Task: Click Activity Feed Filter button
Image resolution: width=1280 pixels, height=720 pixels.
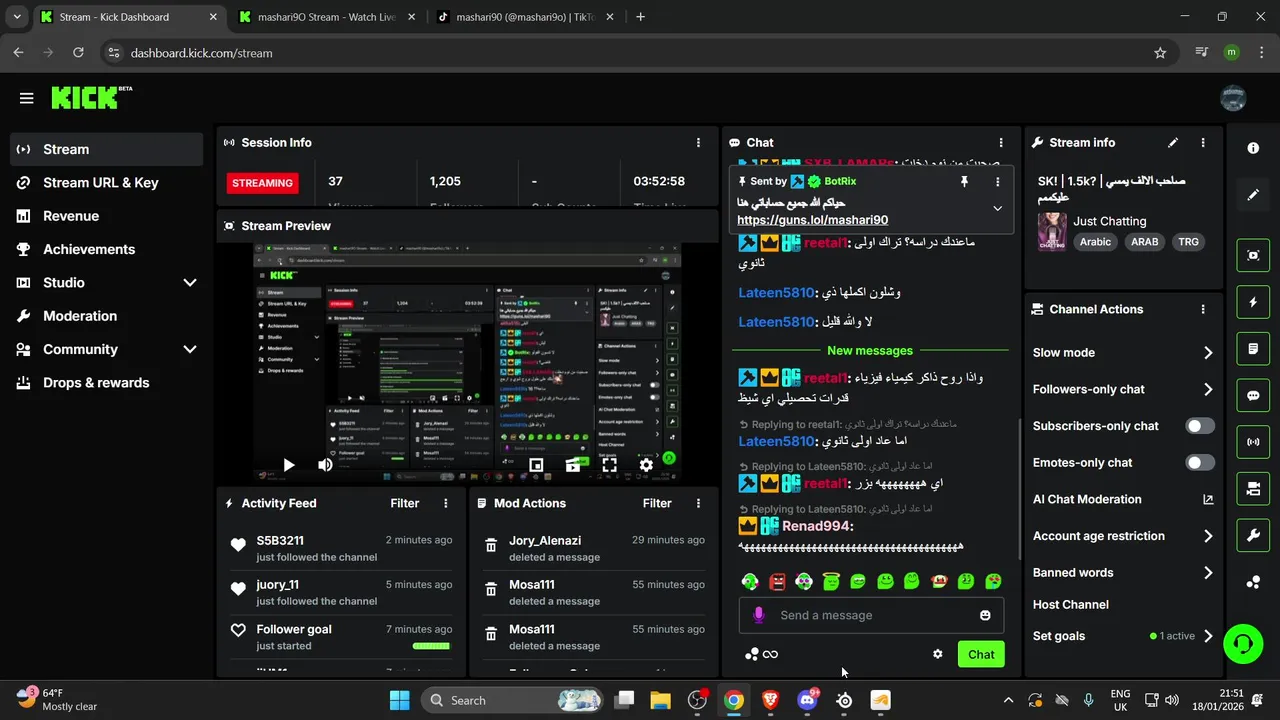Action: pos(405,503)
